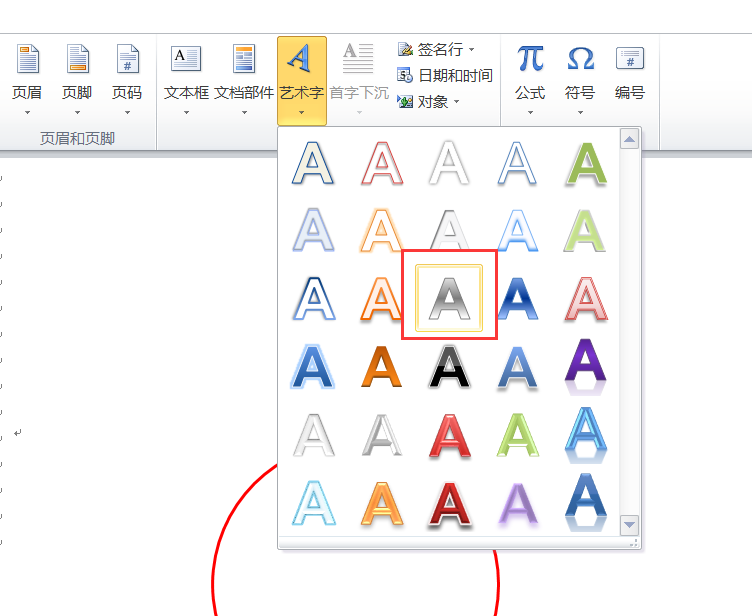Image resolution: width=752 pixels, height=616 pixels.
Task: Insert a 签名行 signature line
Action: point(430,49)
